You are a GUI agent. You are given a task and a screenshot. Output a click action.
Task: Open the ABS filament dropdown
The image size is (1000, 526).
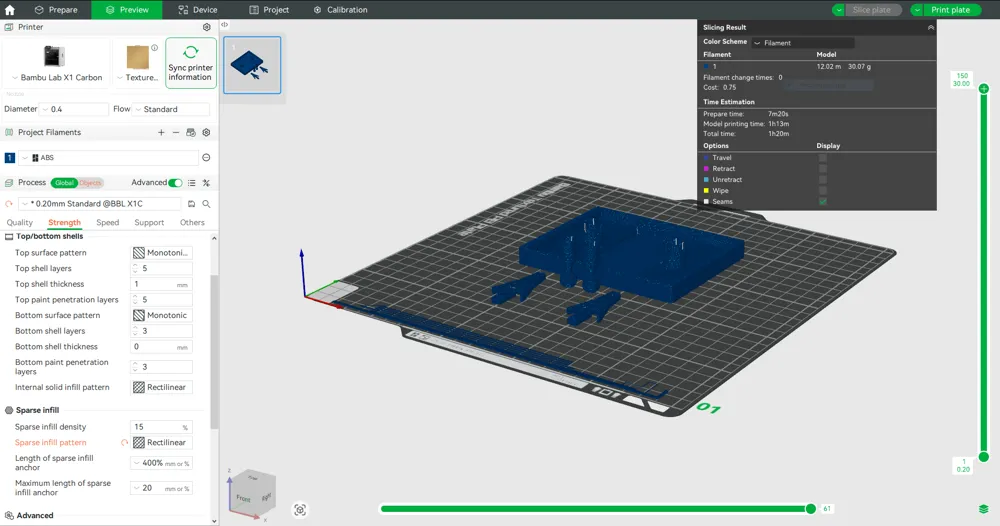pyautogui.click(x=108, y=157)
